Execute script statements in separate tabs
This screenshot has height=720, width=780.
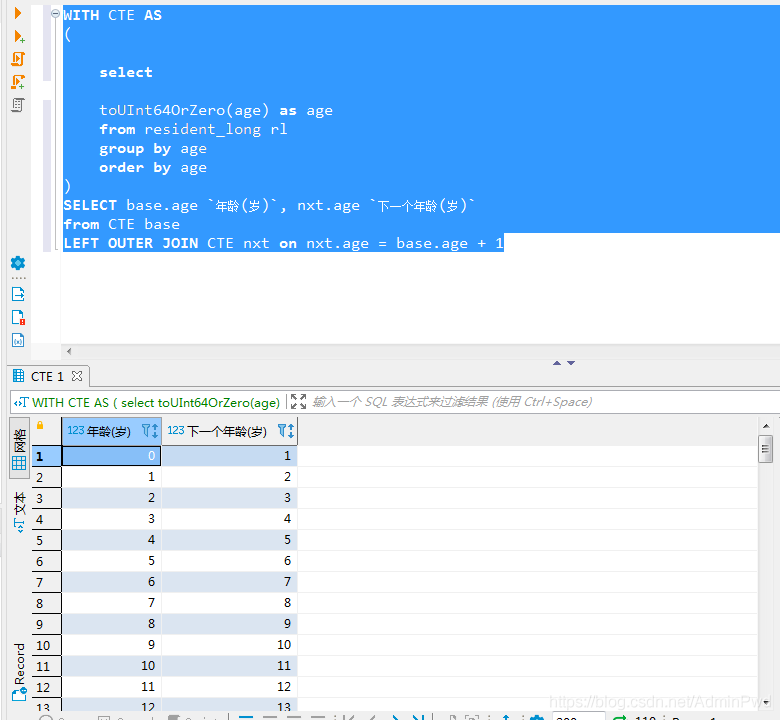18,82
